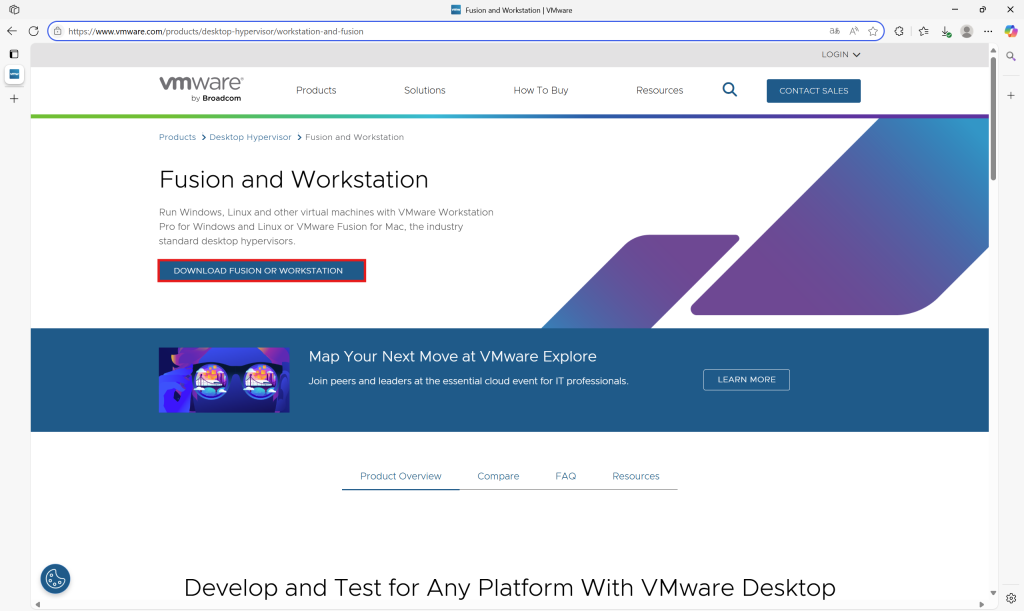Click the scroll down arrow
Screen dimensions: 1024x611
point(993,593)
